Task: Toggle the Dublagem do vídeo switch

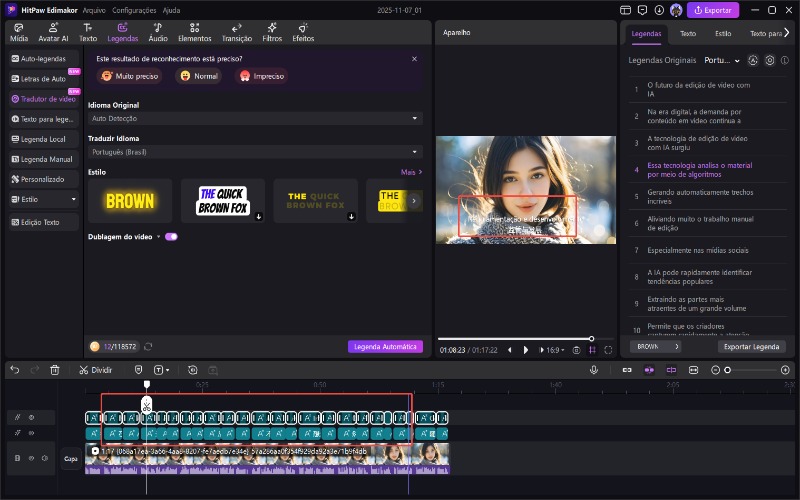Action: [171, 237]
